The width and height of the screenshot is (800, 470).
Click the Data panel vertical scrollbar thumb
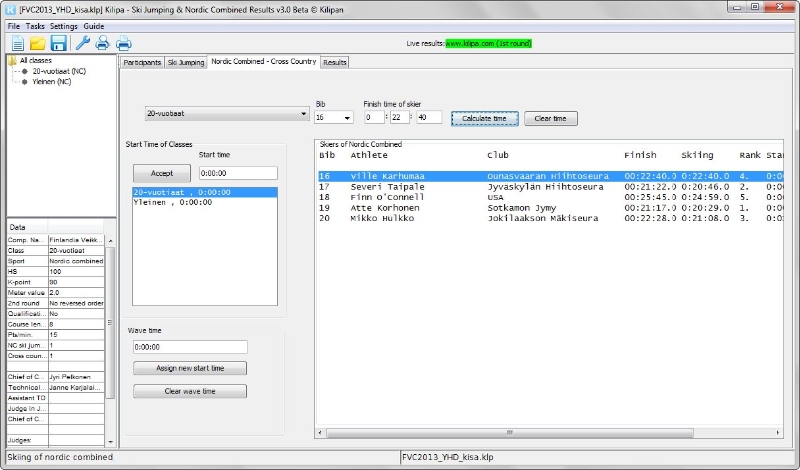point(110,323)
